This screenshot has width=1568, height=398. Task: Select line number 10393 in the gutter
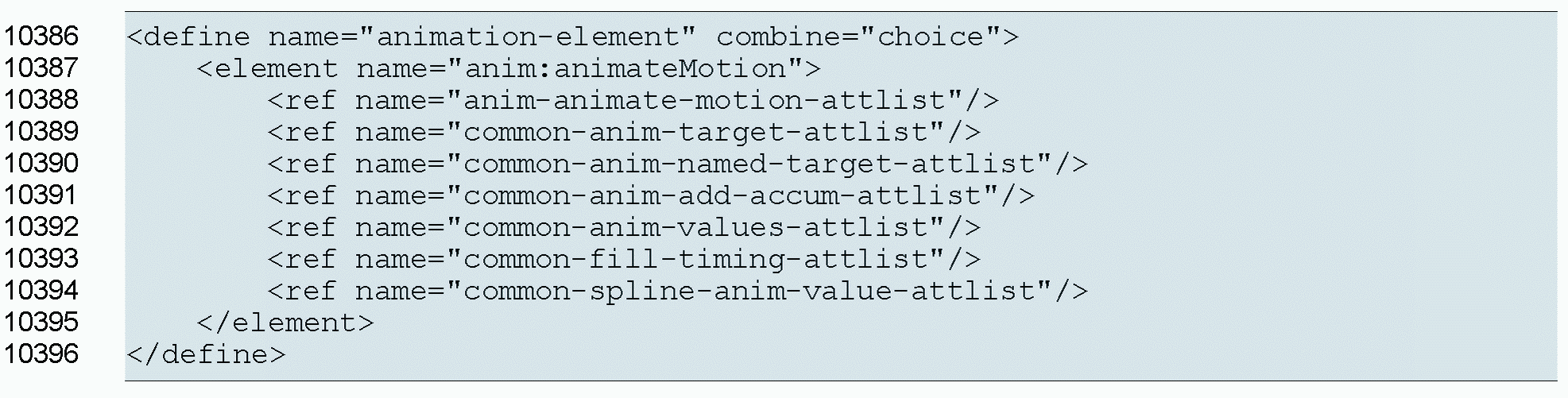coord(41,258)
